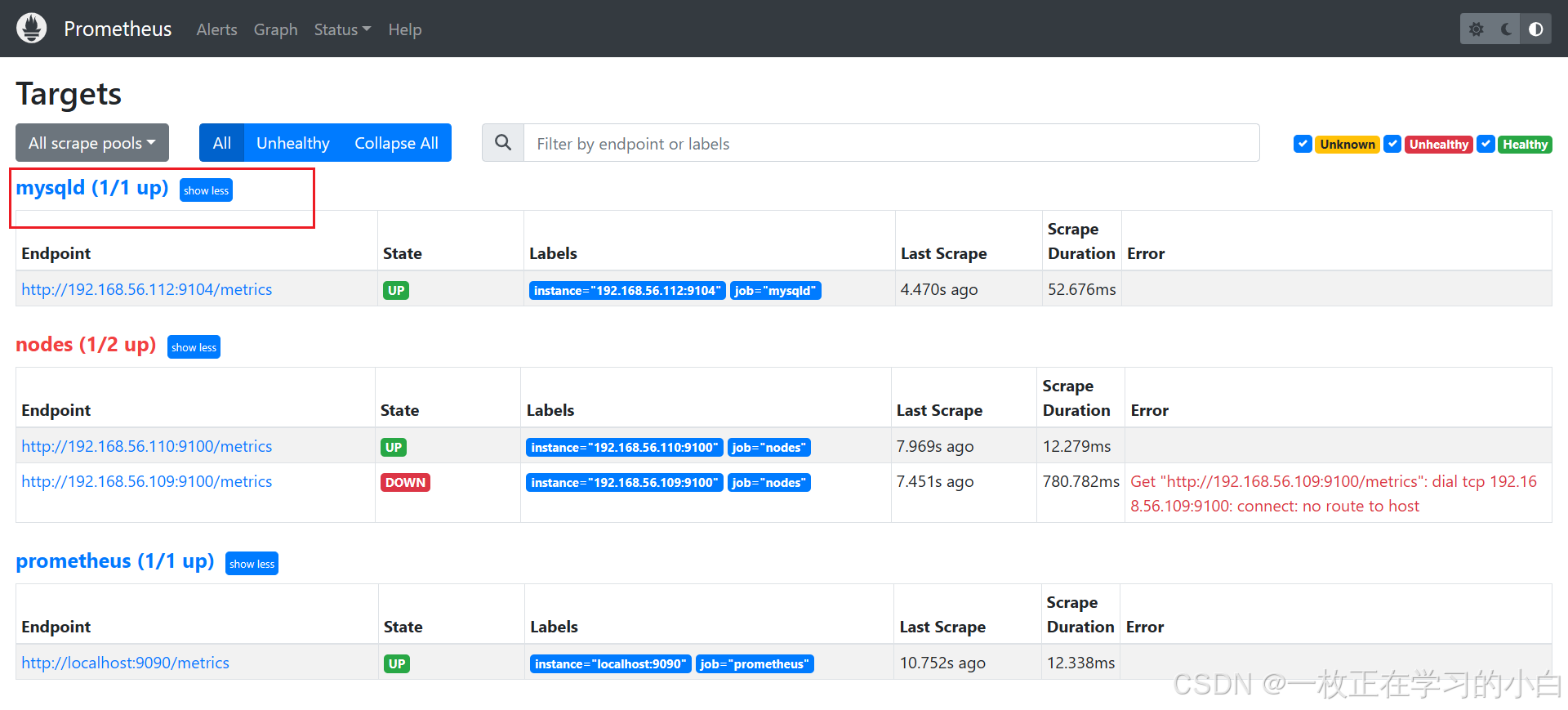Click the green Healthy badge label
This screenshot has width=1568, height=710.
click(x=1525, y=144)
